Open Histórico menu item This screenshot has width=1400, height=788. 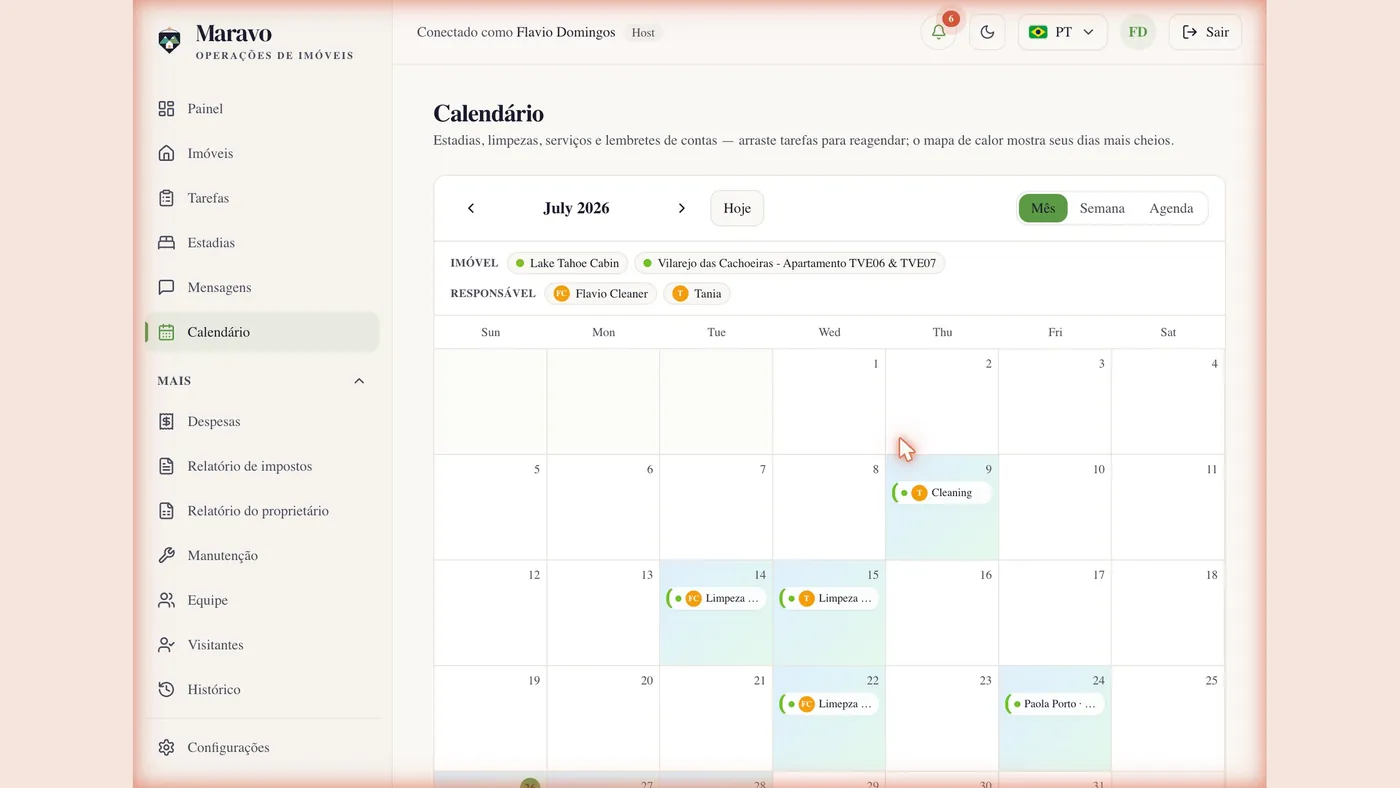point(262,690)
